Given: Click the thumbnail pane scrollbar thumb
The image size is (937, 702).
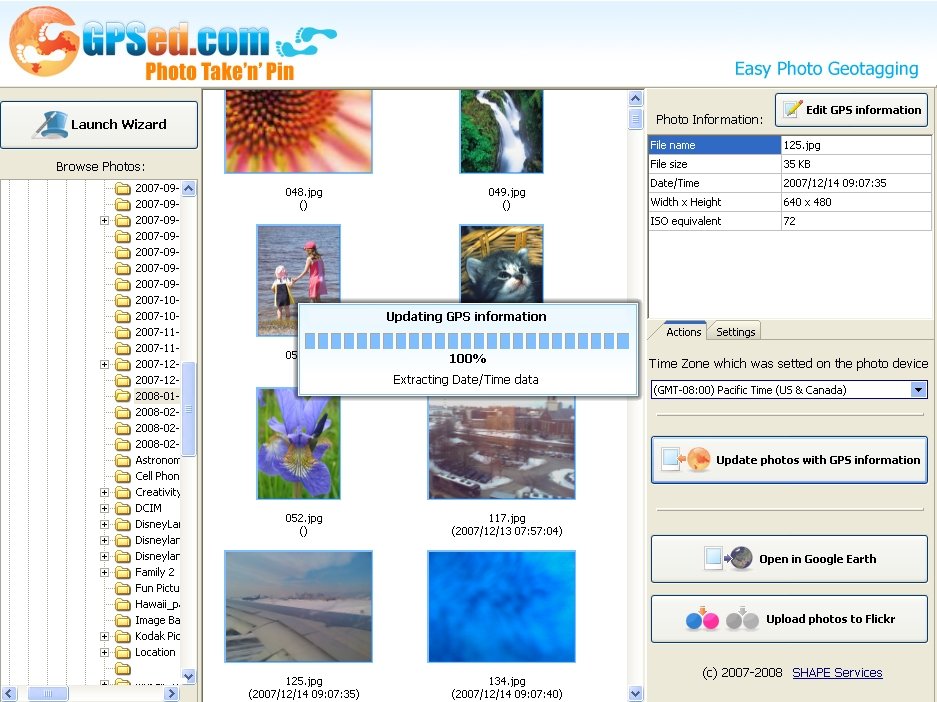Looking at the screenshot, I should point(635,119).
